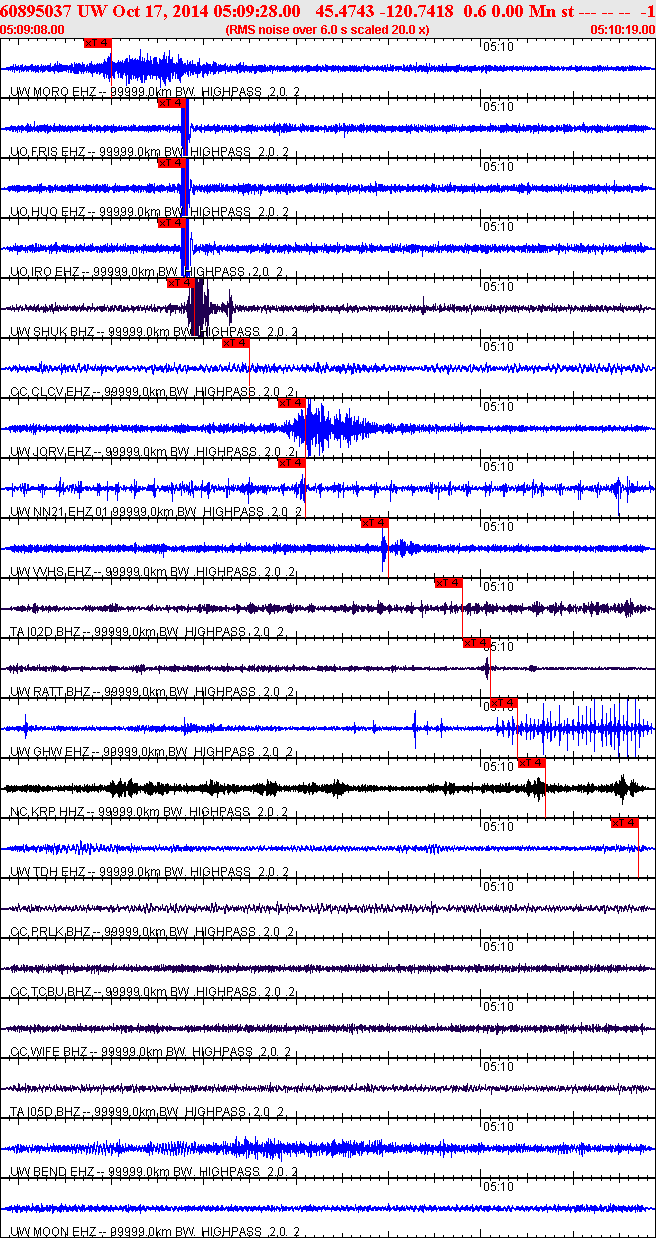Click the pick marker on UW VVHS trace
Screen dimensions: 656x1238
point(374,522)
